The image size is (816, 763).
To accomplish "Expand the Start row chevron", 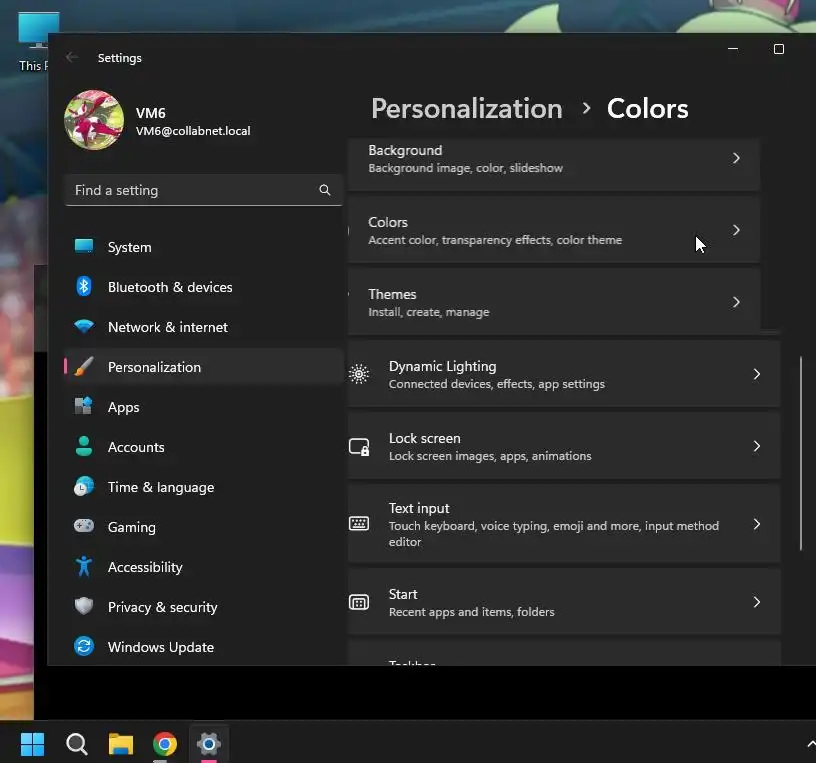I will 757,602.
